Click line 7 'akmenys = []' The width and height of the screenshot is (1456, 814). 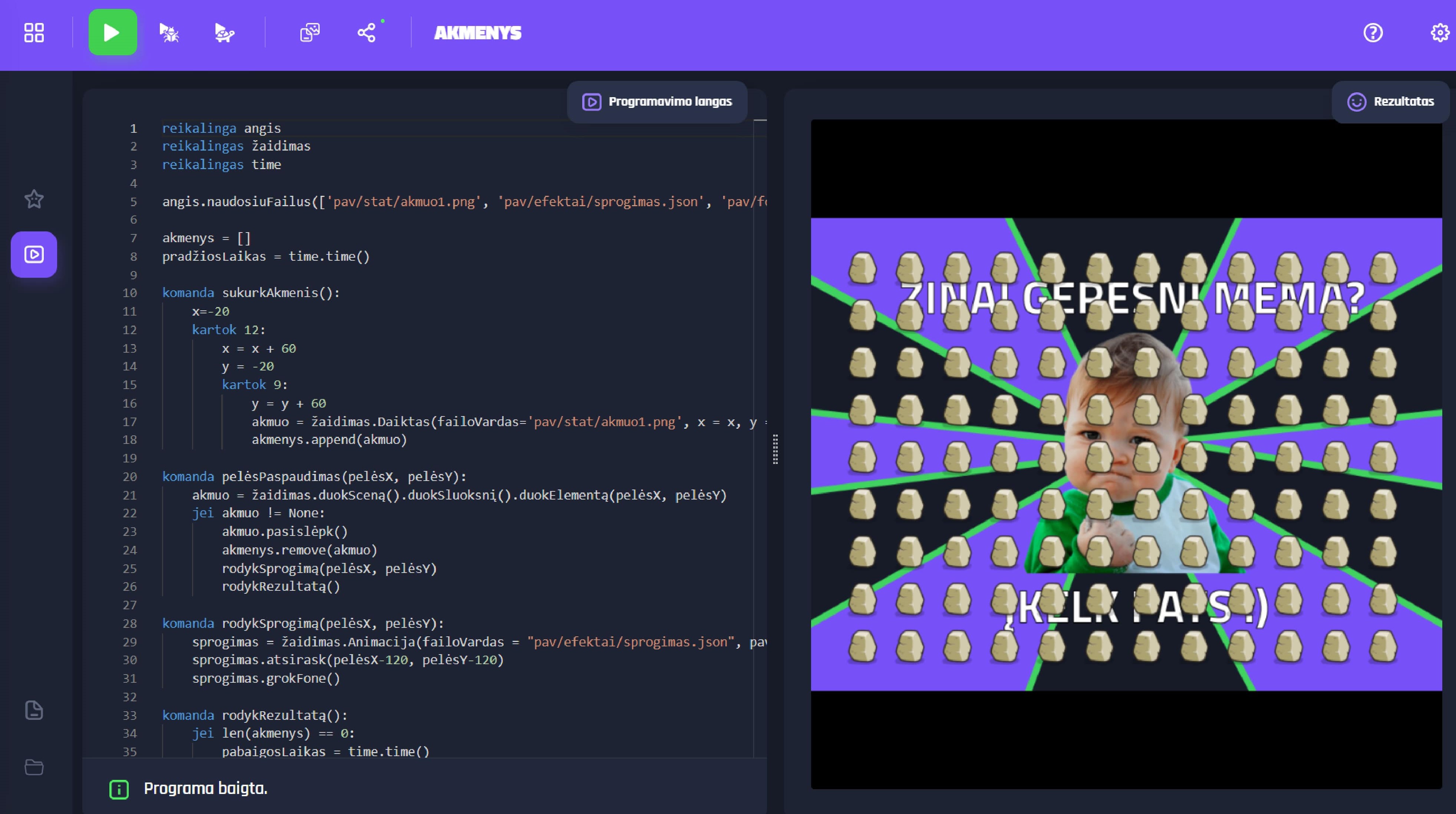(206, 238)
